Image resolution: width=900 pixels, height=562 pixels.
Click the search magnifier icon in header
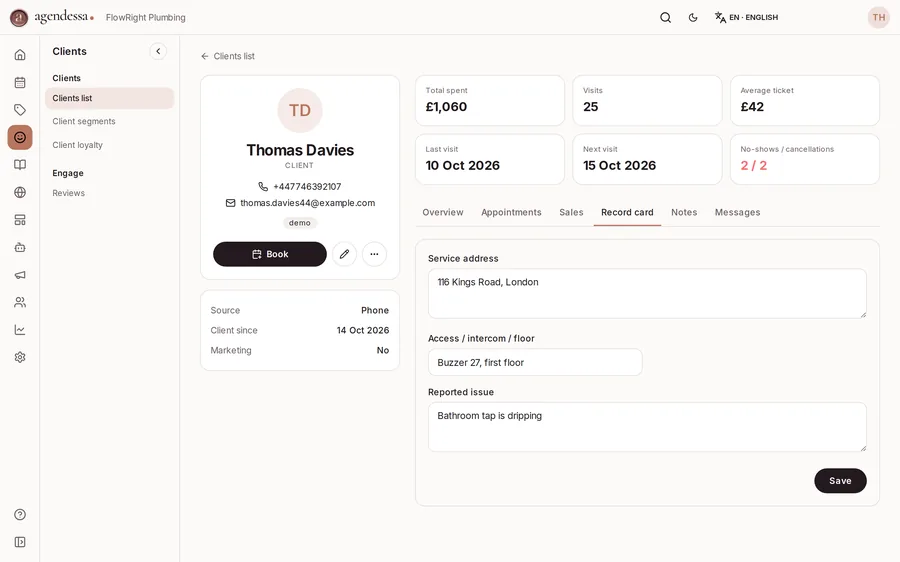point(665,17)
